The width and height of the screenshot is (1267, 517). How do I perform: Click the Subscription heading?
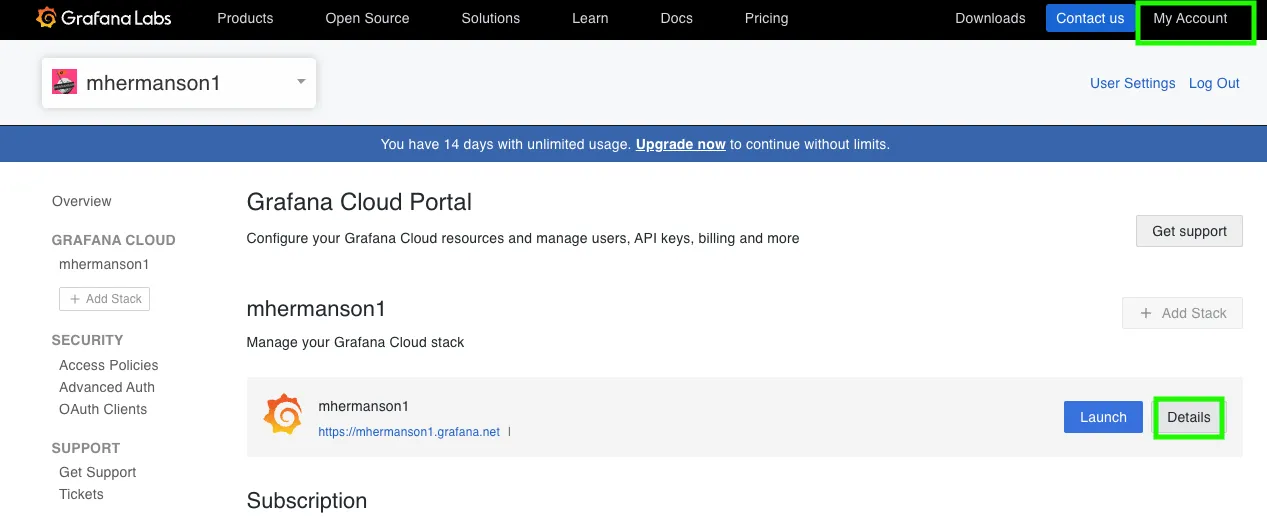[x=307, y=500]
